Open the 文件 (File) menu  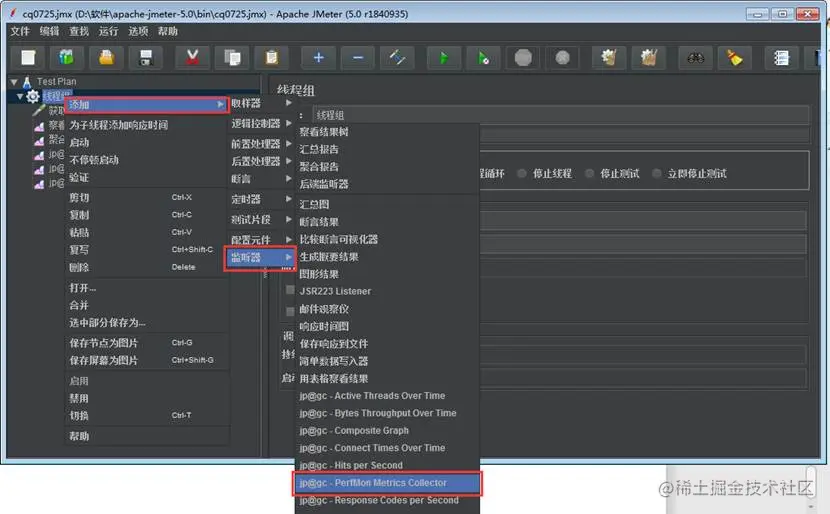click(x=20, y=31)
